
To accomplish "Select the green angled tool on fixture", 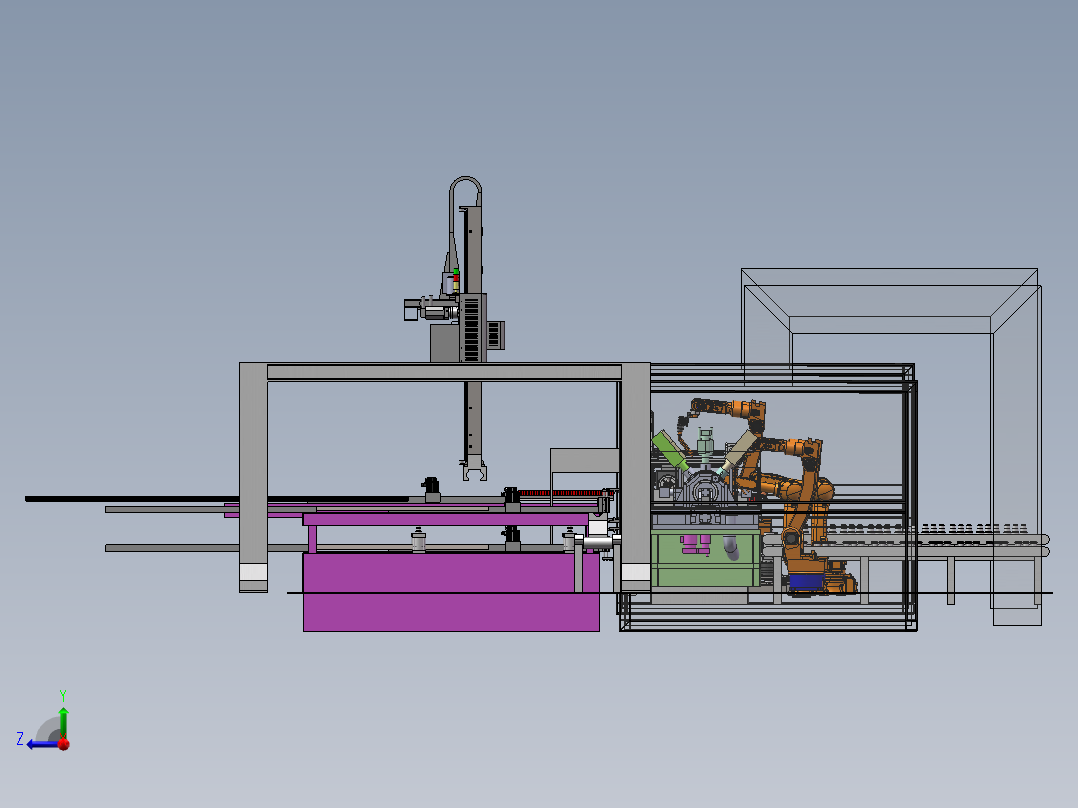I will tap(670, 450).
